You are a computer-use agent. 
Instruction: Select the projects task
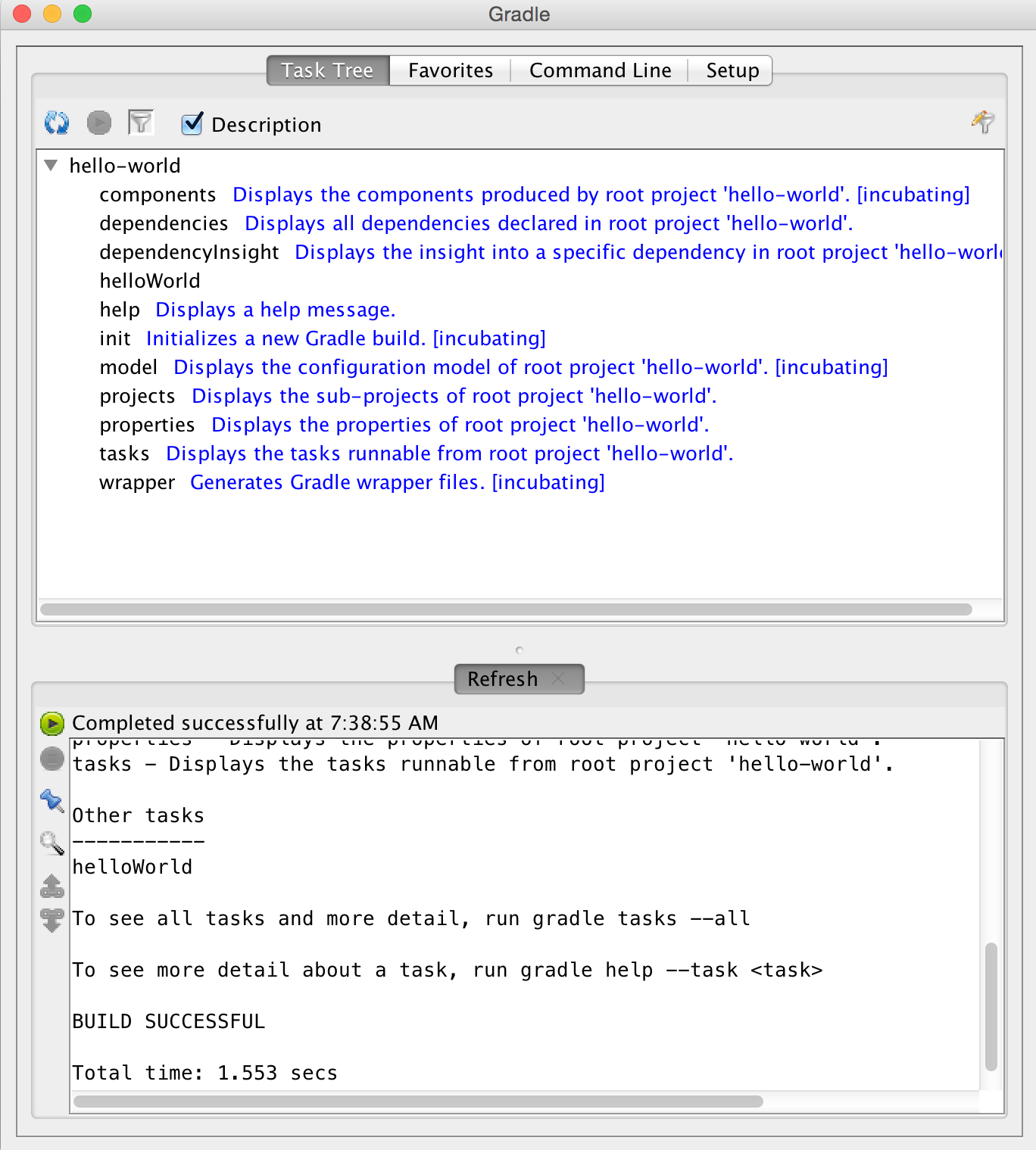coord(137,396)
